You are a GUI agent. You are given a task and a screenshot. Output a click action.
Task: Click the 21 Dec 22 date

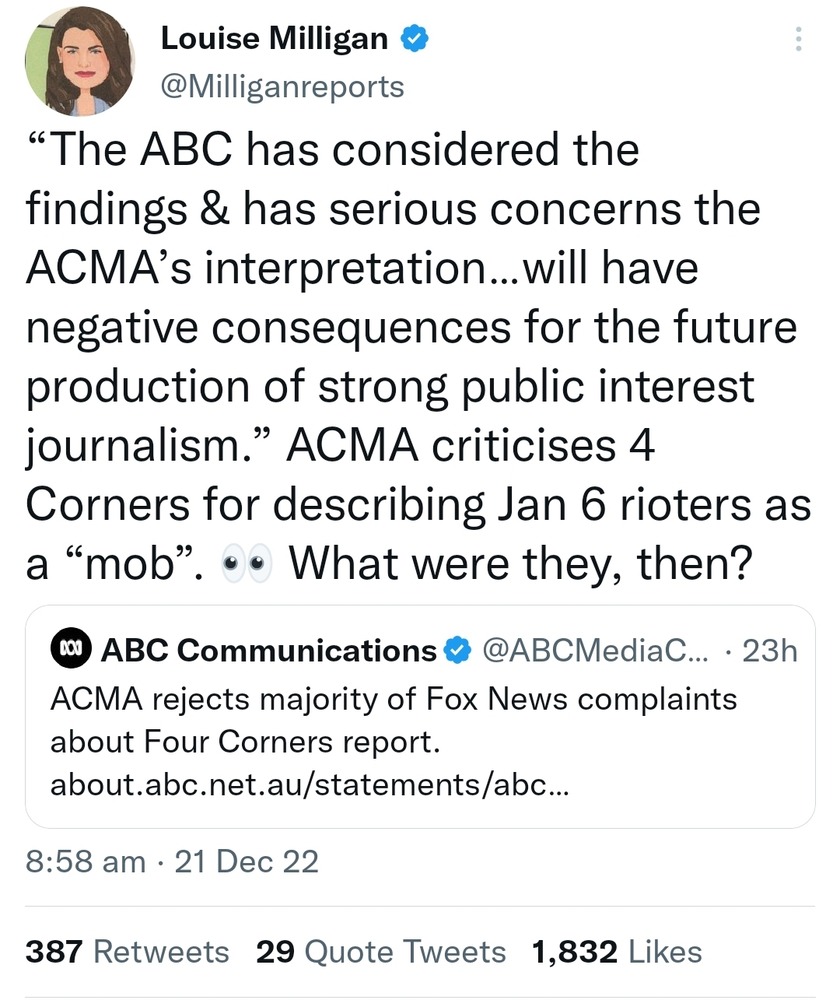tap(246, 861)
